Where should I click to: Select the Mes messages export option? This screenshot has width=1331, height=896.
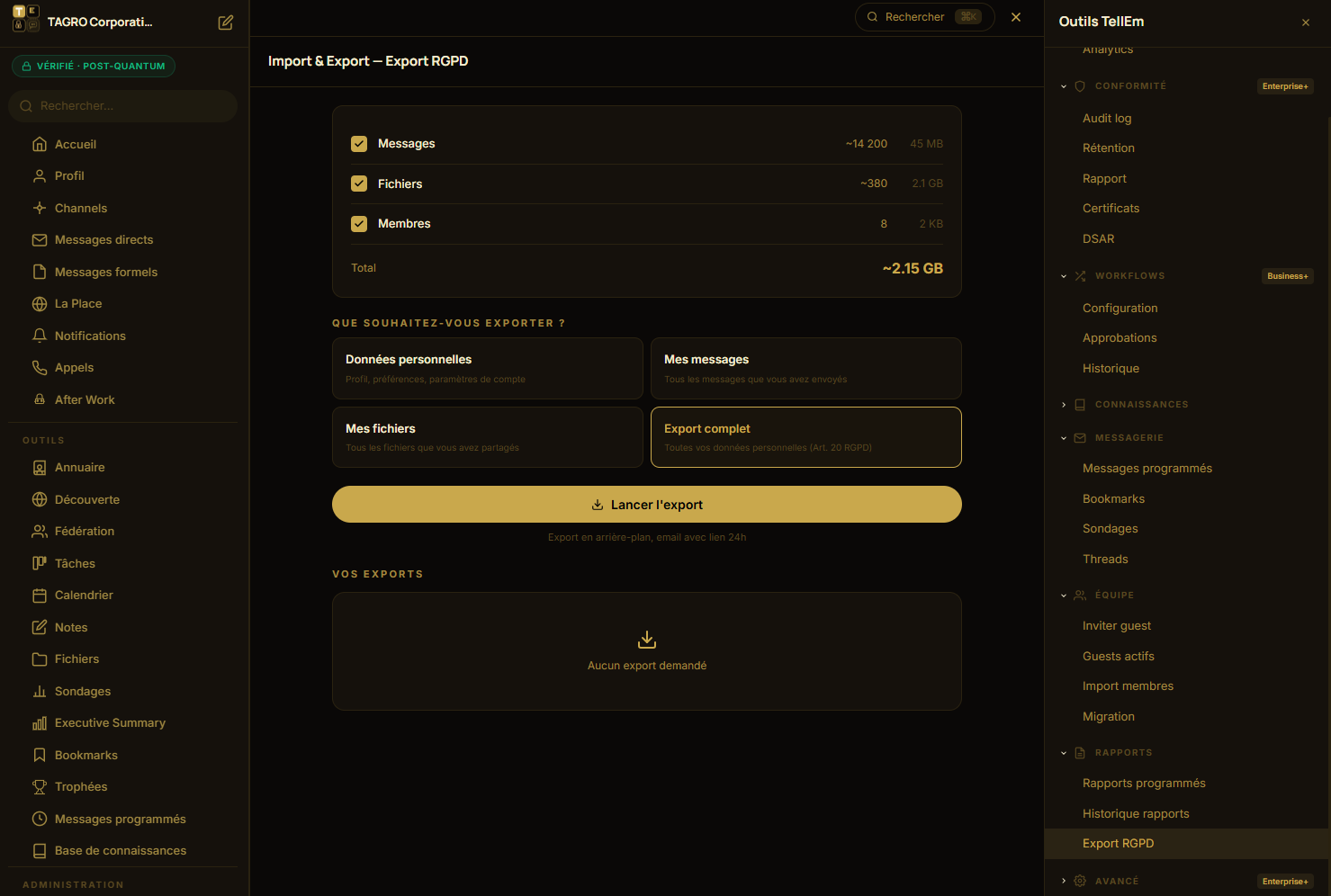[806, 368]
